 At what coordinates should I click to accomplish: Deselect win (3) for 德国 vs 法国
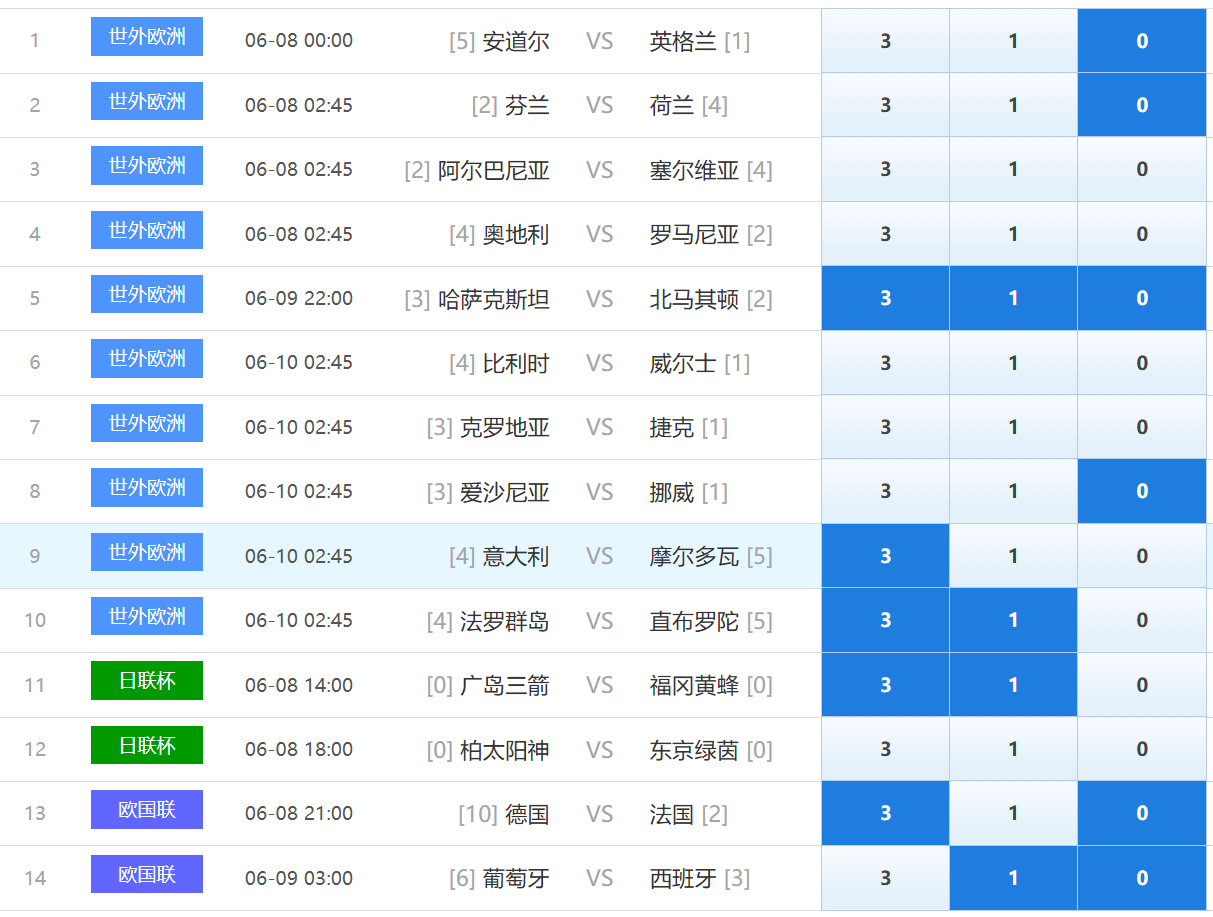pos(885,813)
